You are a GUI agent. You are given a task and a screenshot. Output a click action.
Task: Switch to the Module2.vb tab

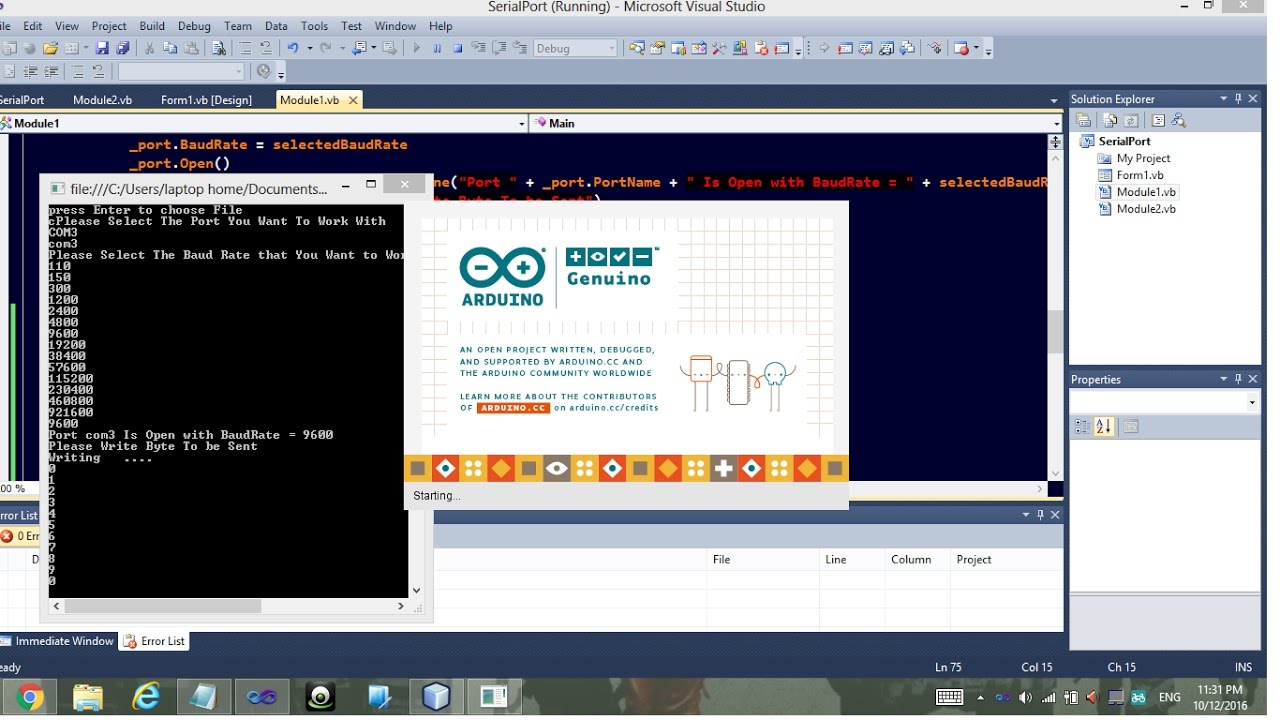[x=102, y=100]
